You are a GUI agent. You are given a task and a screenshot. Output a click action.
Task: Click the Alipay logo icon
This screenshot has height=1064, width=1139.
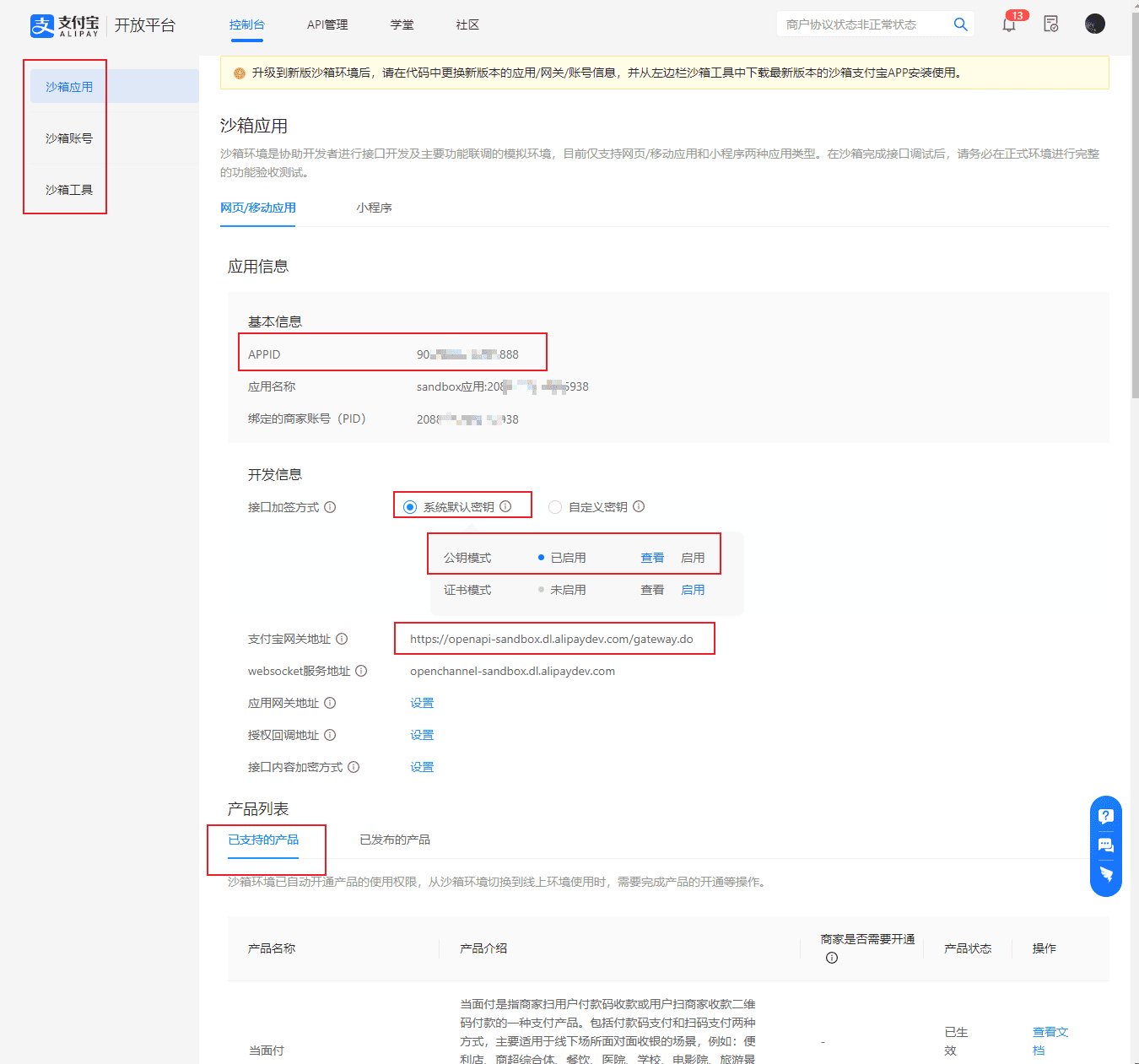pyautogui.click(x=42, y=25)
